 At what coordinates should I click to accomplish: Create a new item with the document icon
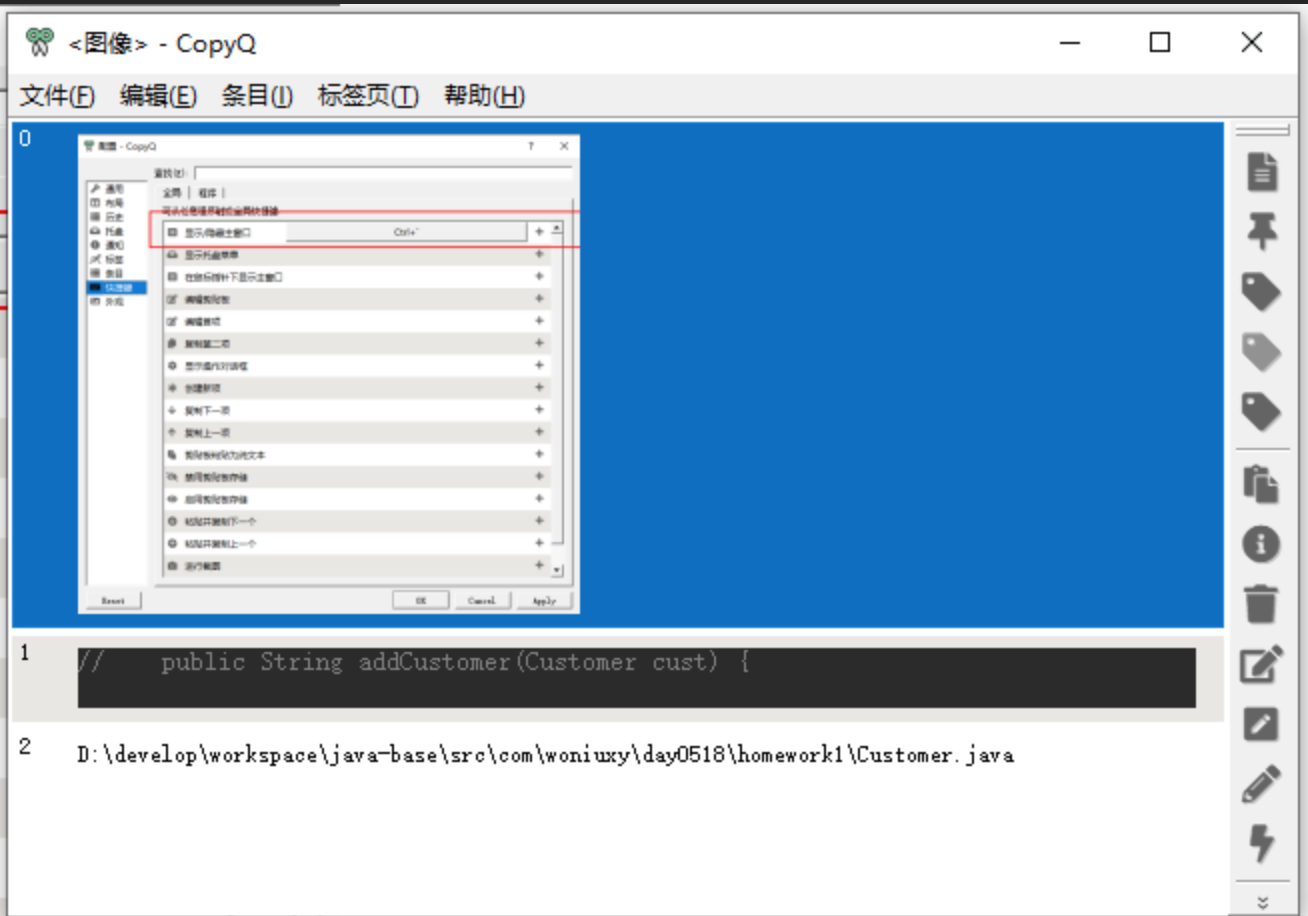[x=1262, y=172]
